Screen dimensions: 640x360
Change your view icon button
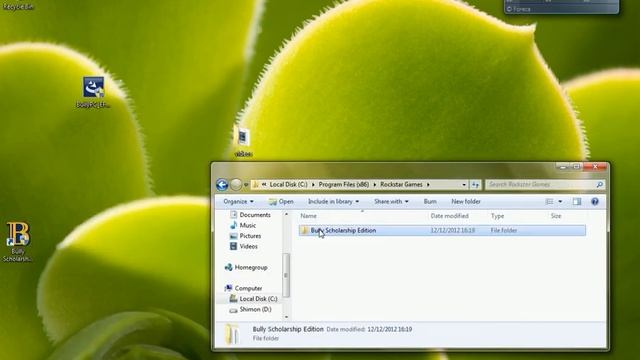tap(549, 202)
